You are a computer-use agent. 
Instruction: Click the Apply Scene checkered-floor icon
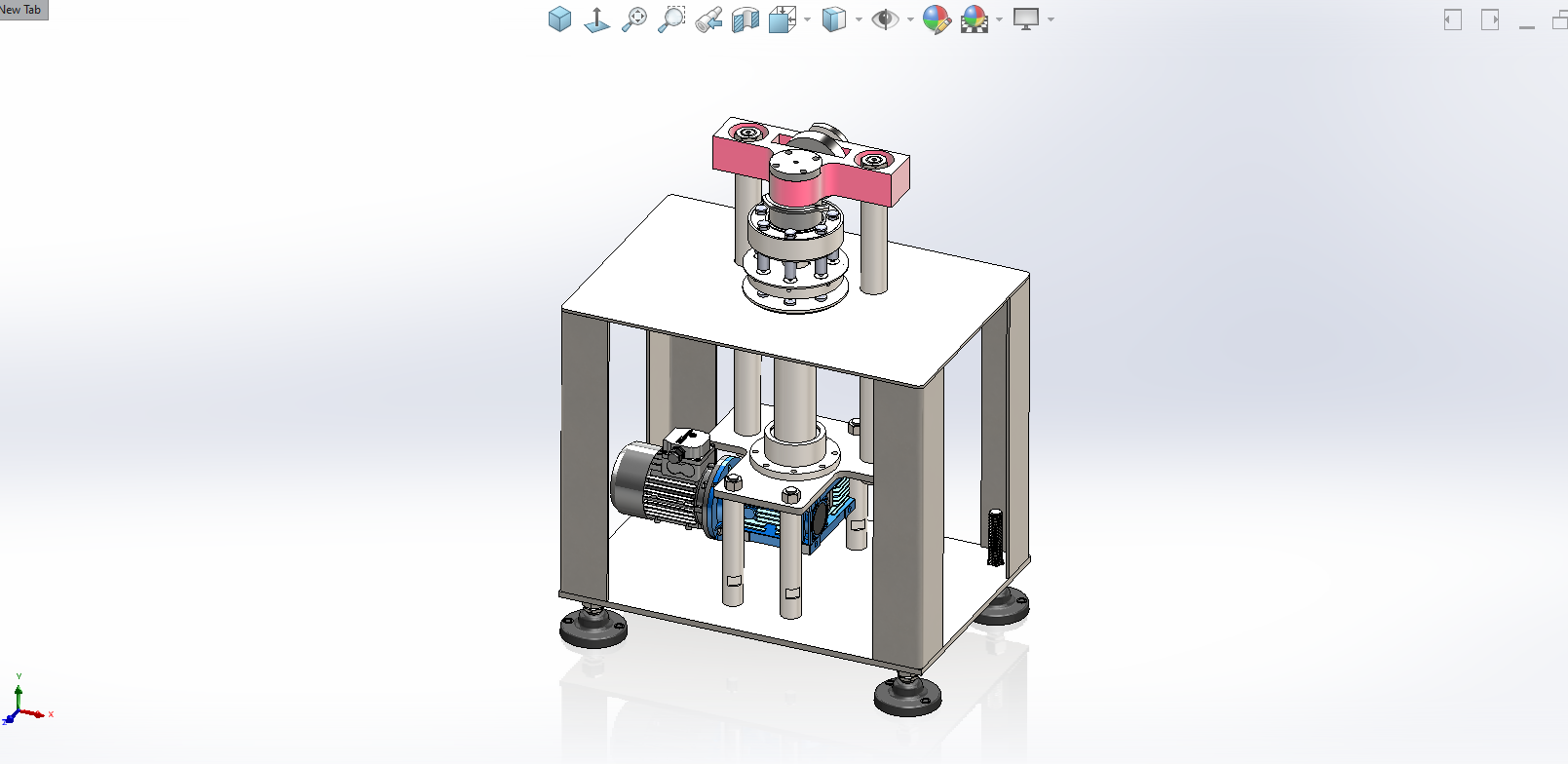(x=975, y=19)
